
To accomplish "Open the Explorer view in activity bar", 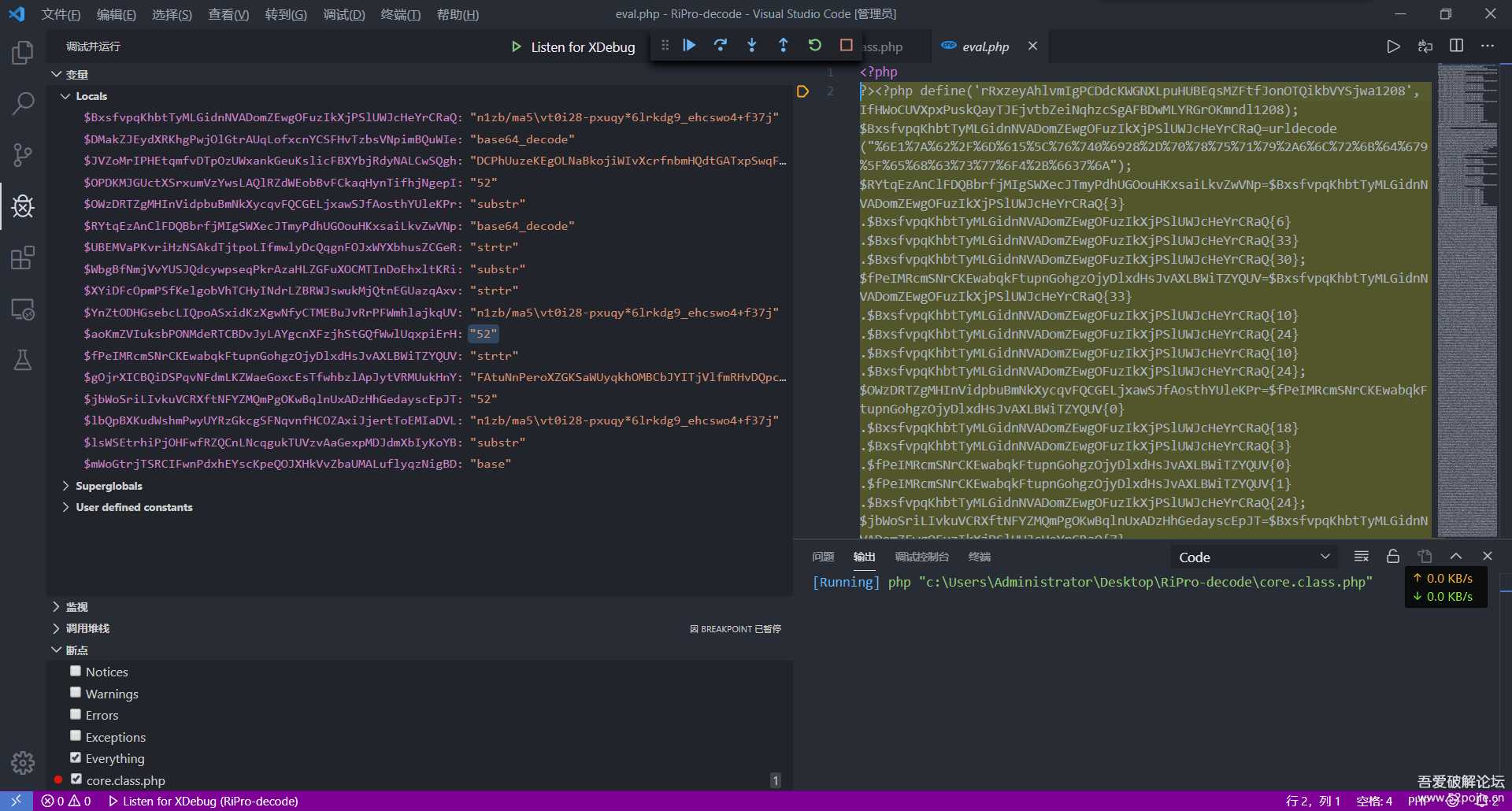I will 23,53.
